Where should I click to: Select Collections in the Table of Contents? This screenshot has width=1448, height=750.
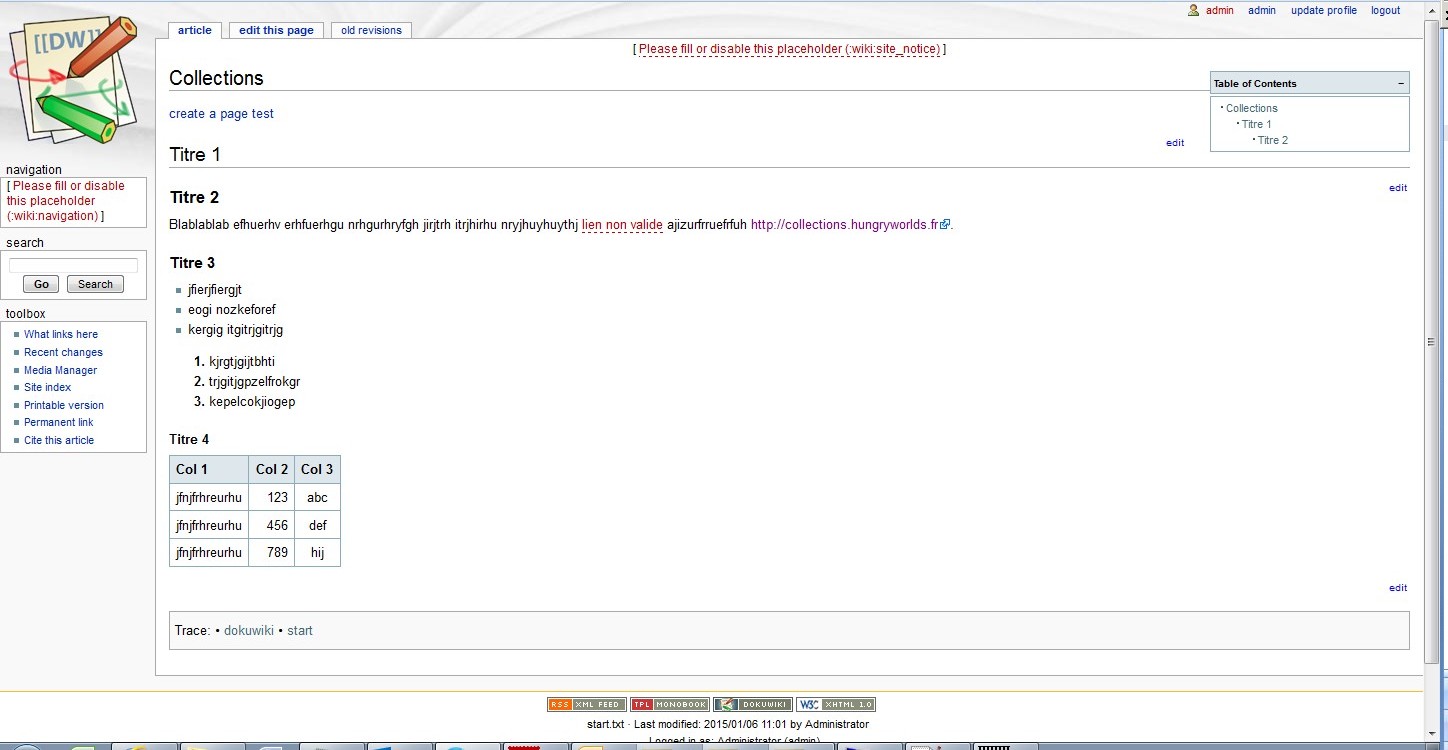pos(1251,109)
